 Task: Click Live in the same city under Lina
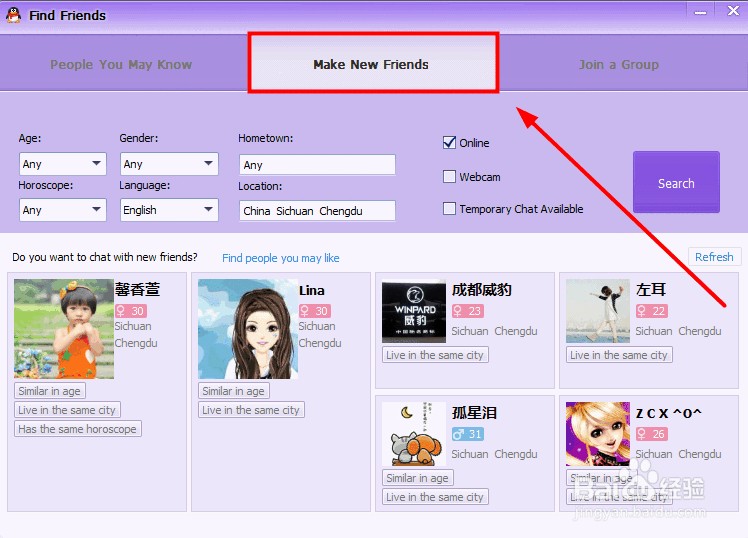[251, 410]
